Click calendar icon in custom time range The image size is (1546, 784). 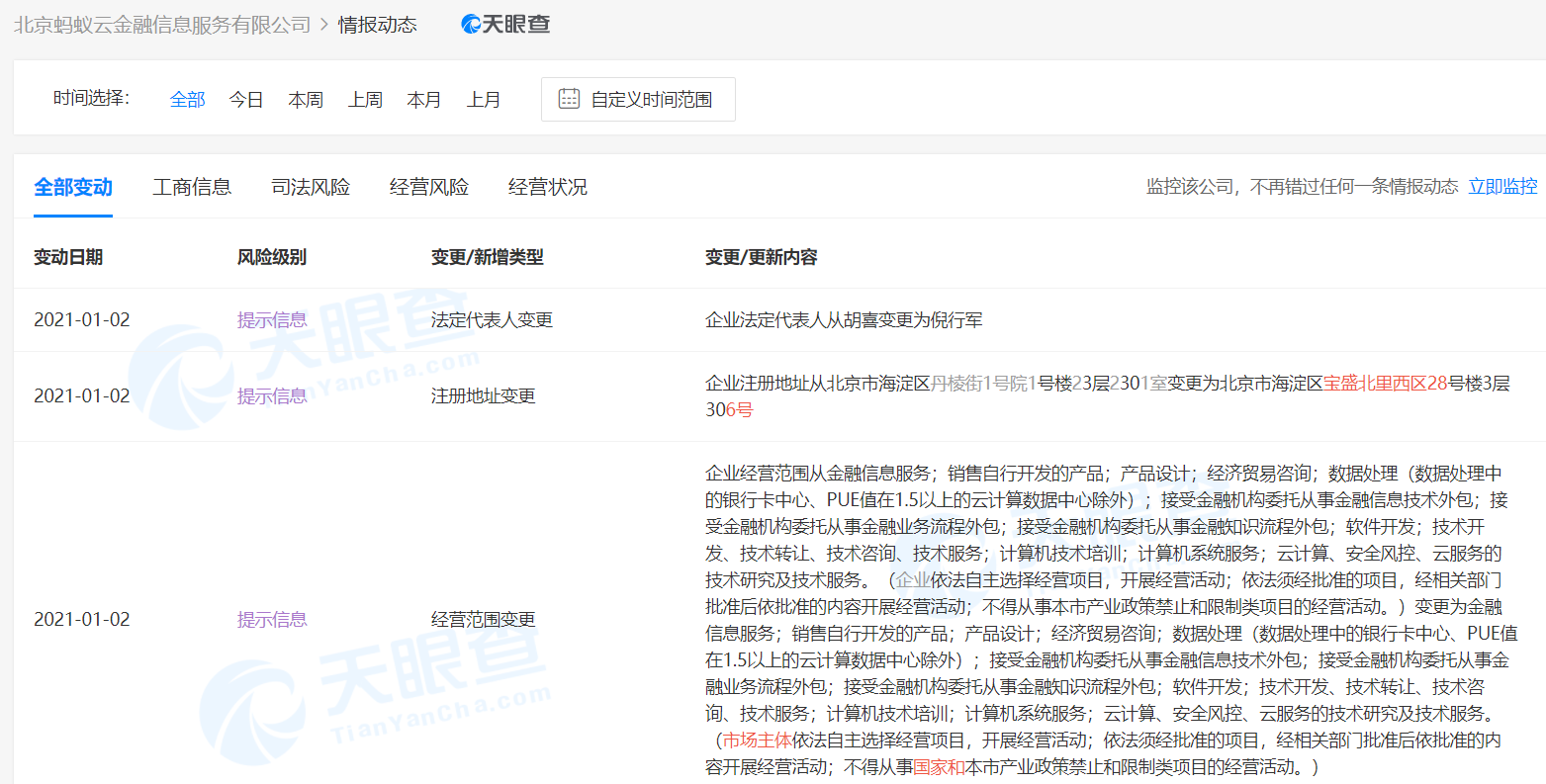pos(569,99)
